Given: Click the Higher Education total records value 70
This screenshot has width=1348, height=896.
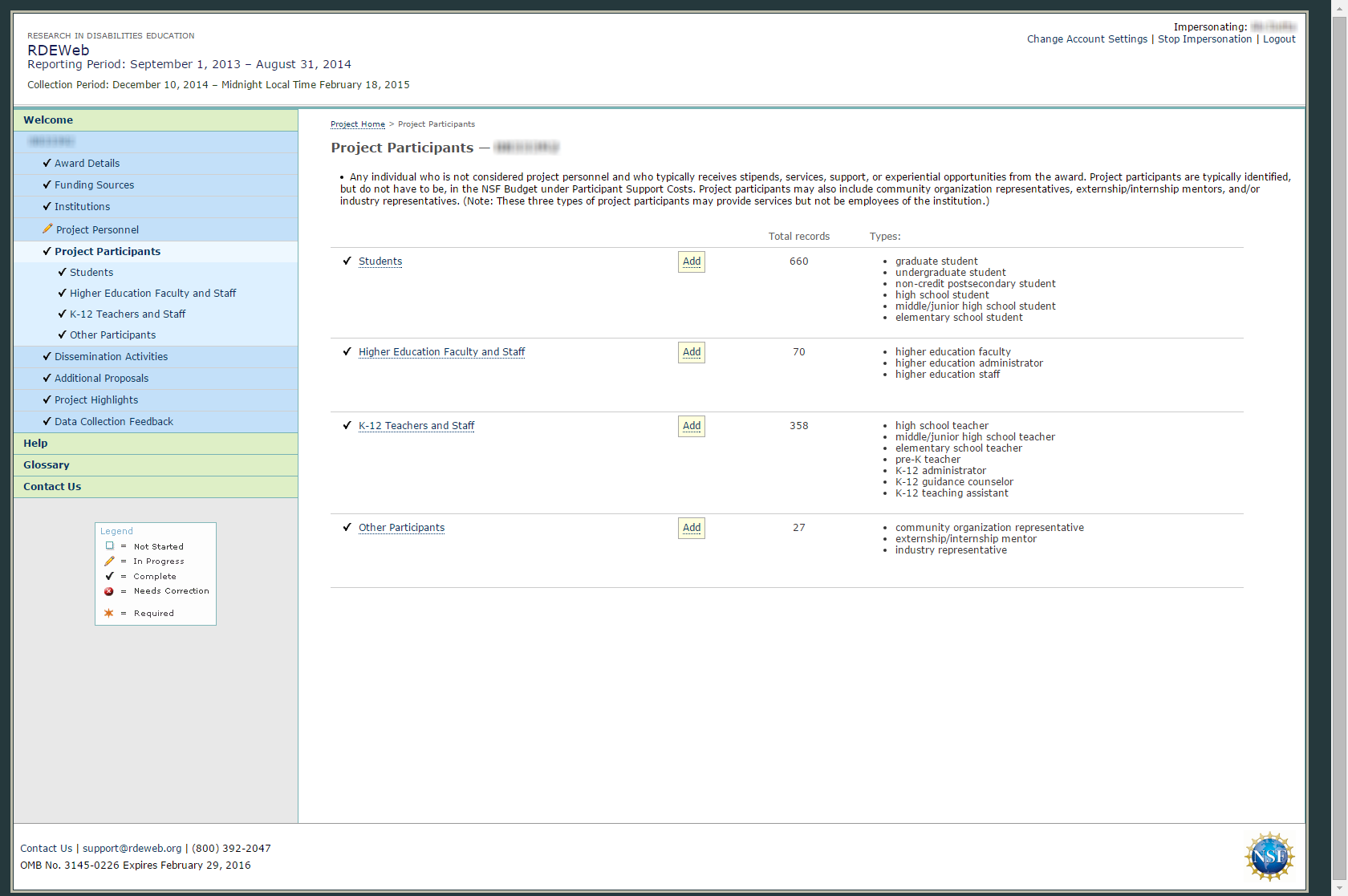Looking at the screenshot, I should 799,352.
